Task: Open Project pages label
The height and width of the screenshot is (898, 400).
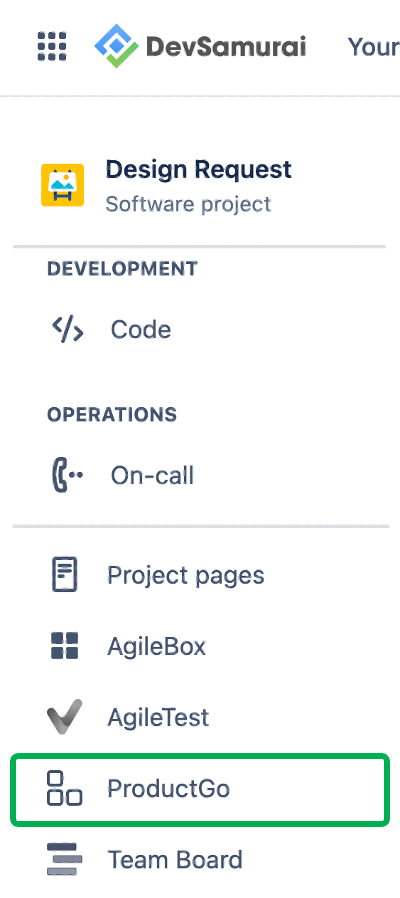Action: [186, 575]
